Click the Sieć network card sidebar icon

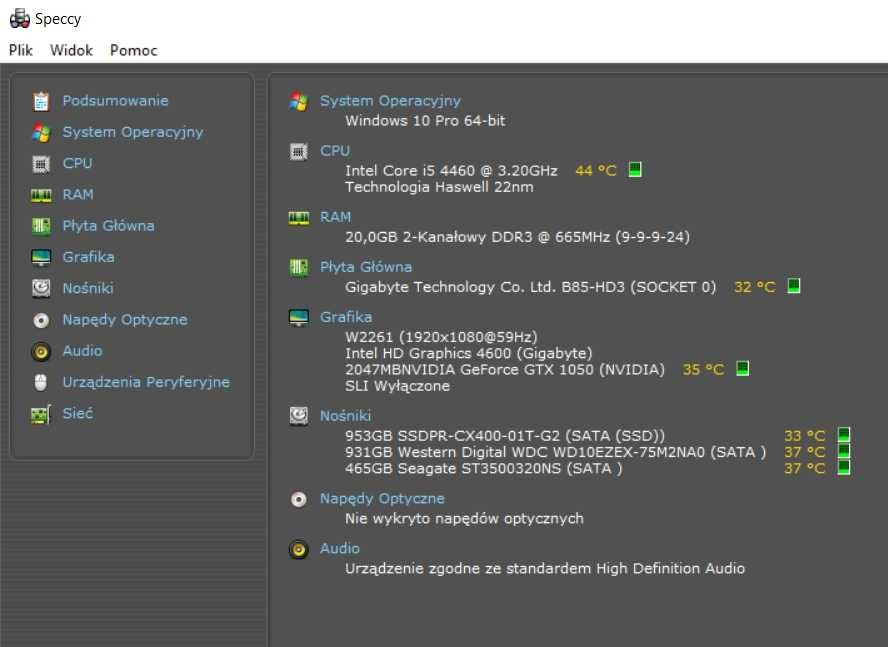click(41, 414)
